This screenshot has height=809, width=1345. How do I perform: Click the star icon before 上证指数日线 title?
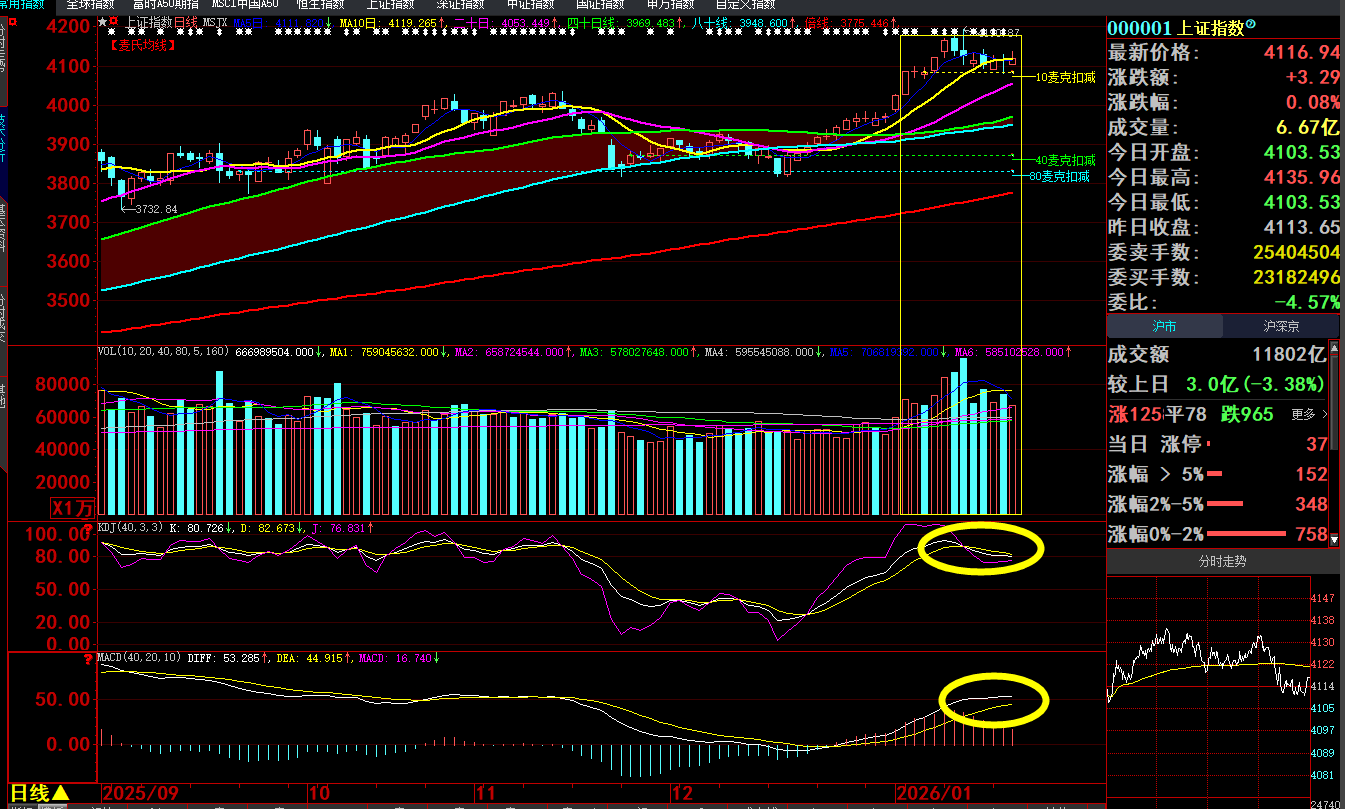coord(102,21)
